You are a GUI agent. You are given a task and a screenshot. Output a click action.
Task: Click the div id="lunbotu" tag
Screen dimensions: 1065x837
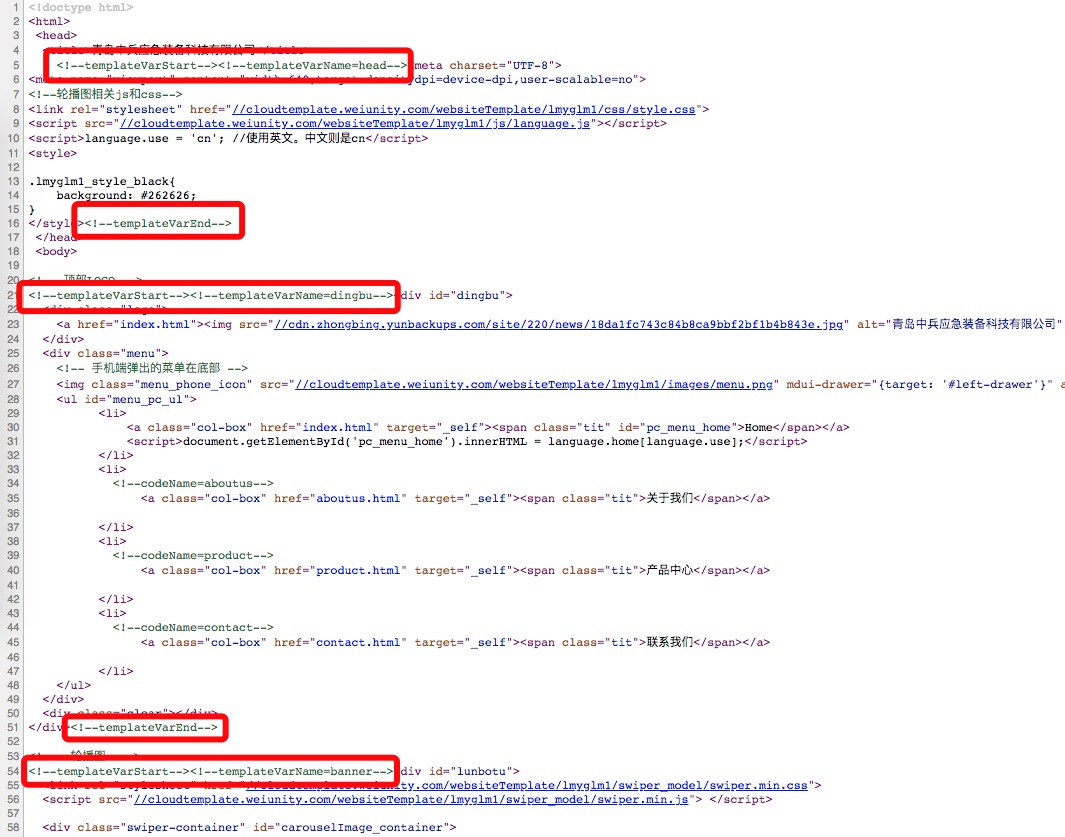[460, 772]
